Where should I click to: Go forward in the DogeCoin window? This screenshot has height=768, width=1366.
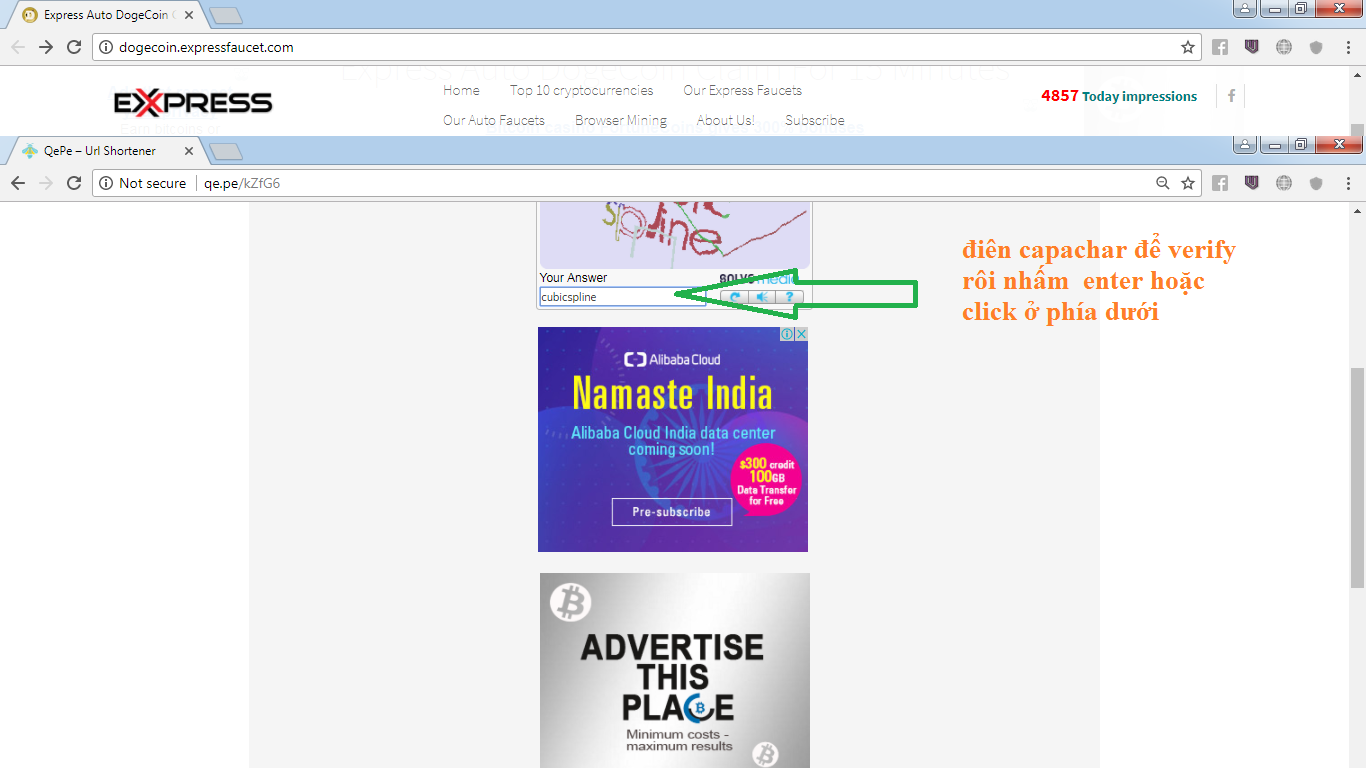point(45,47)
